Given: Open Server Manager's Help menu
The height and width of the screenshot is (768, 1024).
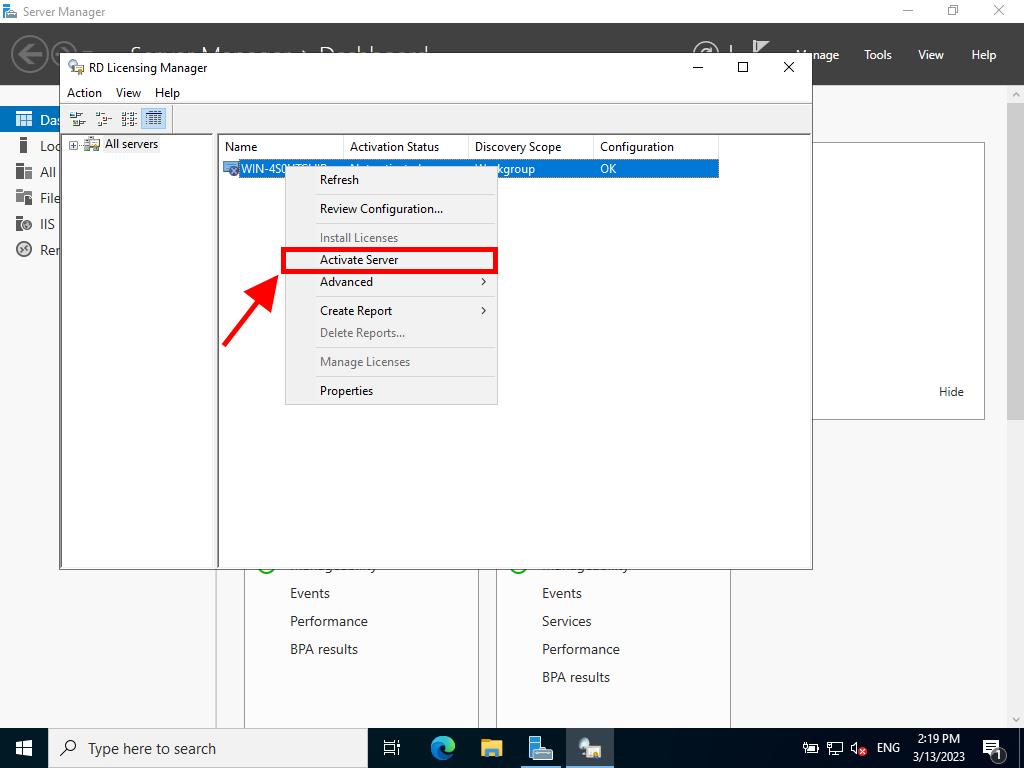Looking at the screenshot, I should 984,55.
